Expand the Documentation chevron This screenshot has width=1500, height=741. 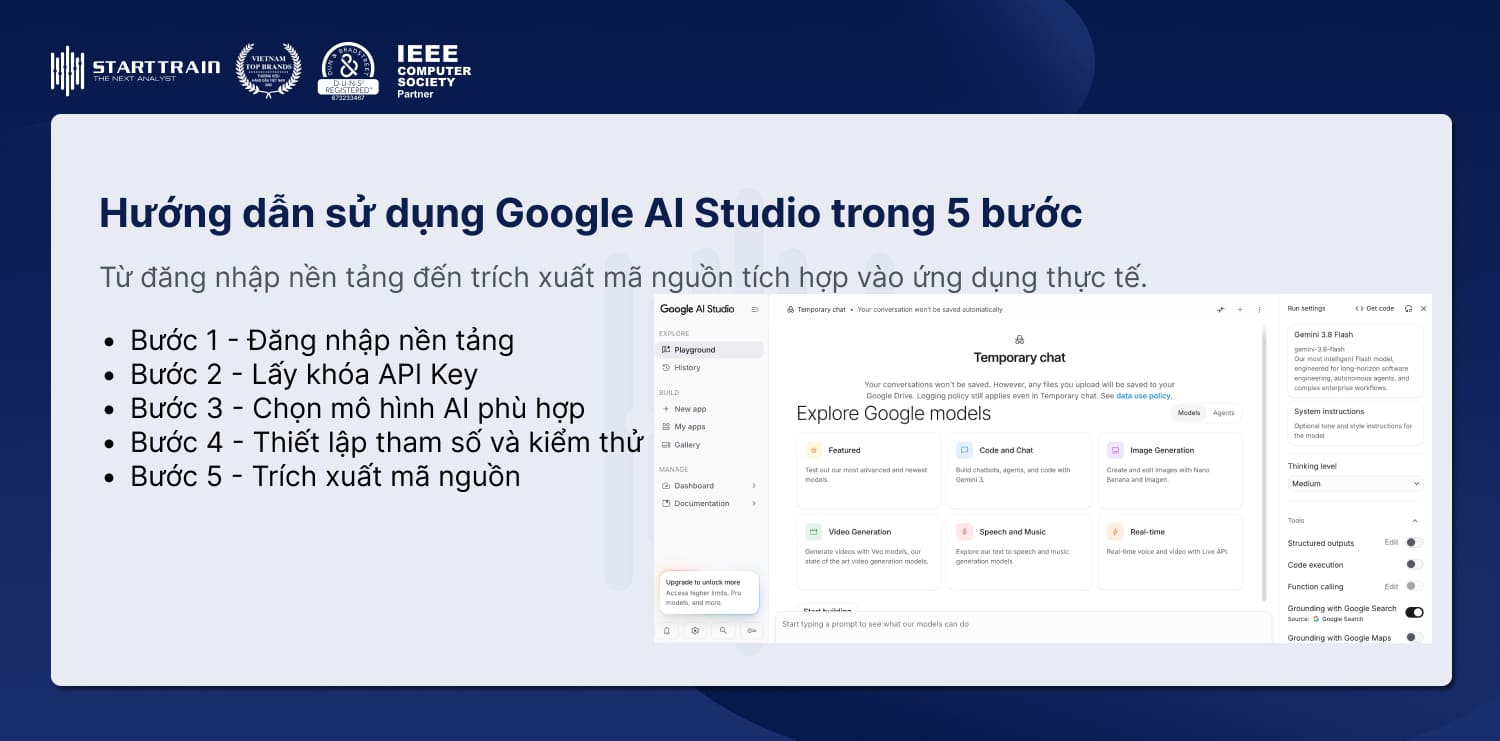point(753,504)
